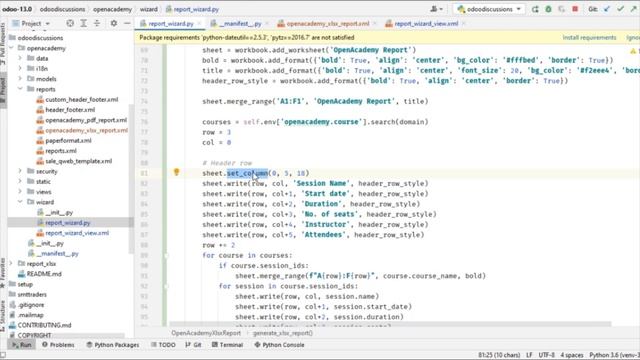The image size is (640, 360).
Task: Click the Project panel vertical scrollbar
Action: pyautogui.click(x=131, y=179)
